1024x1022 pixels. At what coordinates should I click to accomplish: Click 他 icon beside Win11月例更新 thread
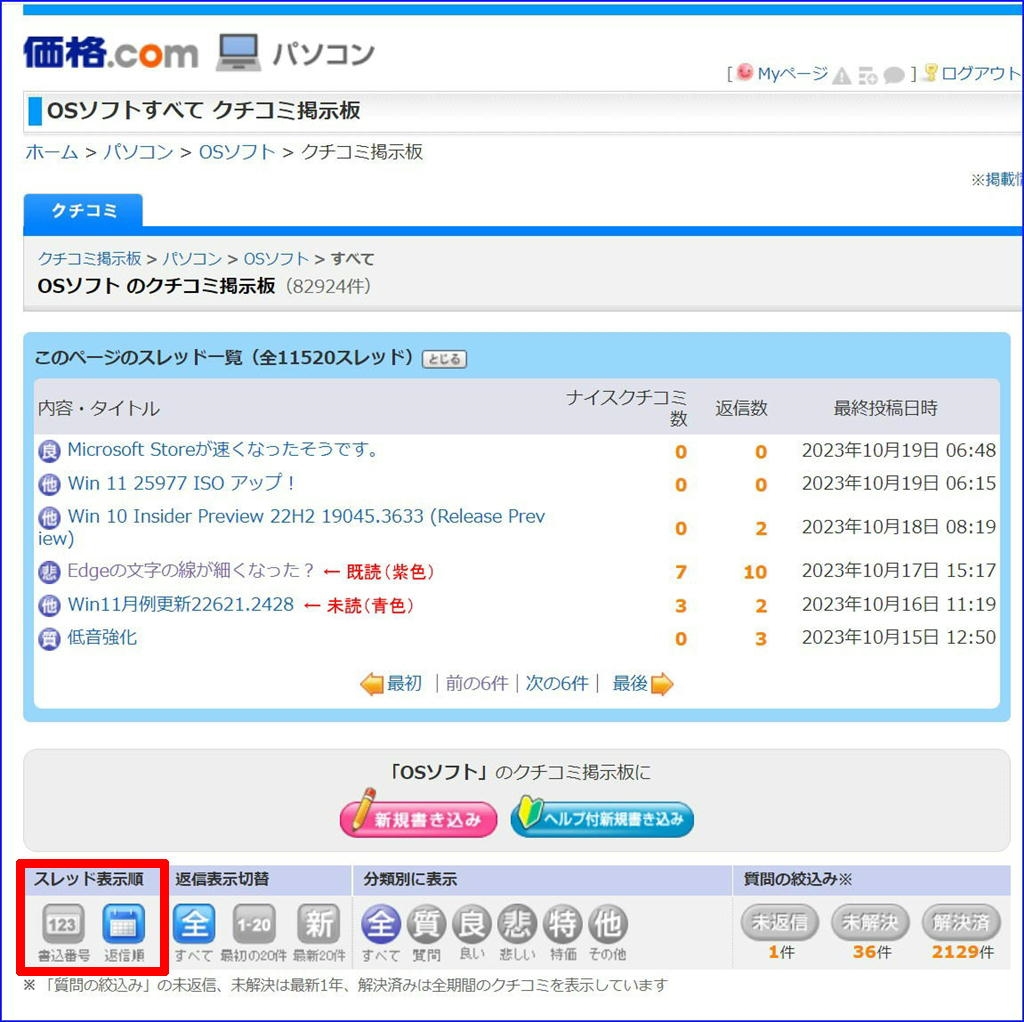(49, 605)
